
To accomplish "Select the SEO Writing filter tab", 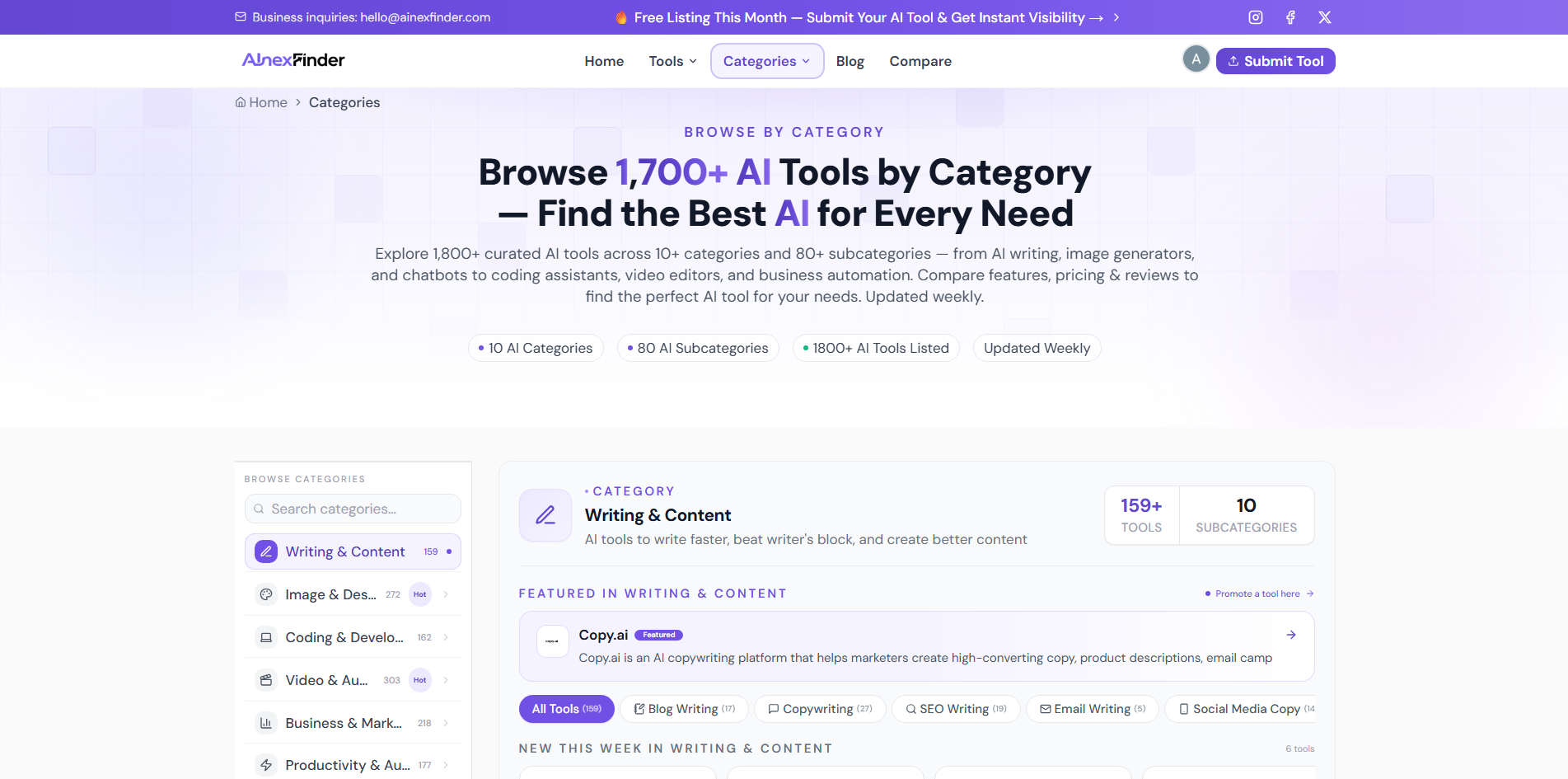I will (x=956, y=709).
